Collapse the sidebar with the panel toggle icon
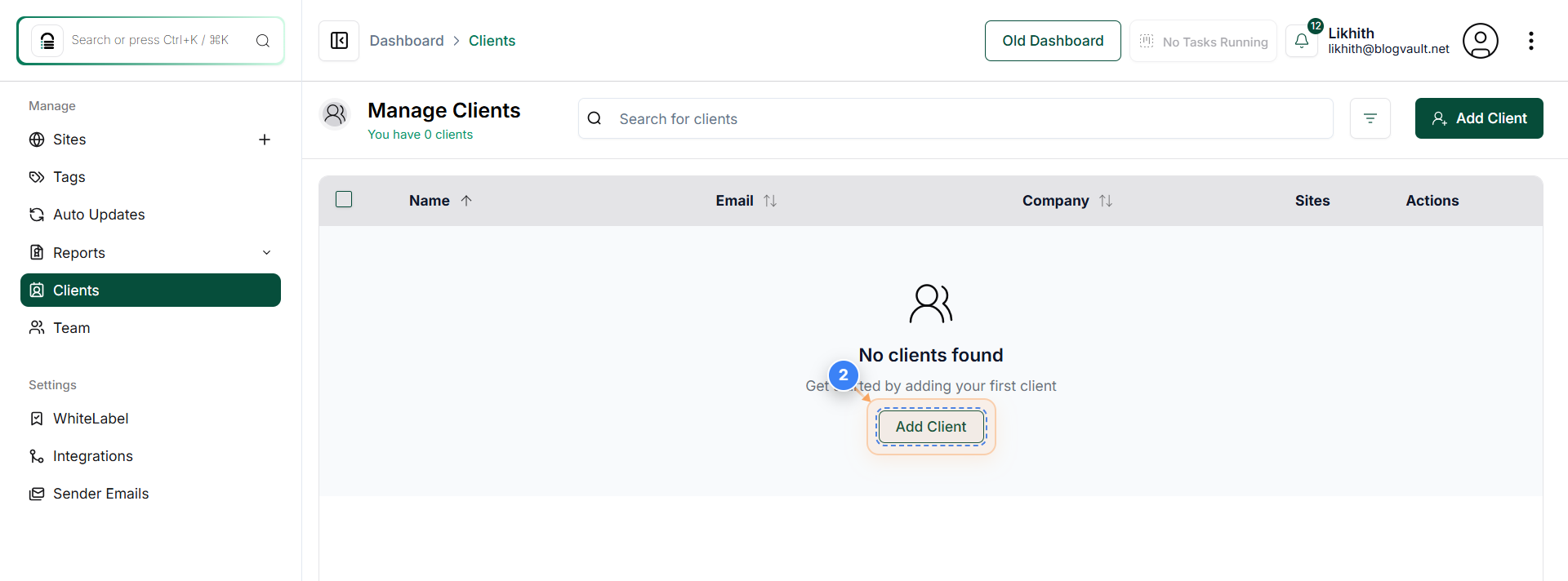 (339, 41)
